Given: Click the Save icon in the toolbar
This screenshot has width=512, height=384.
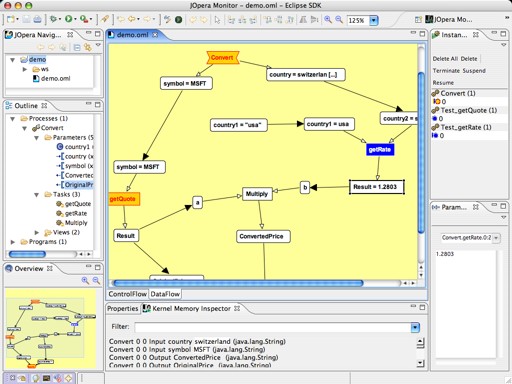Looking at the screenshot, I should [26, 19].
